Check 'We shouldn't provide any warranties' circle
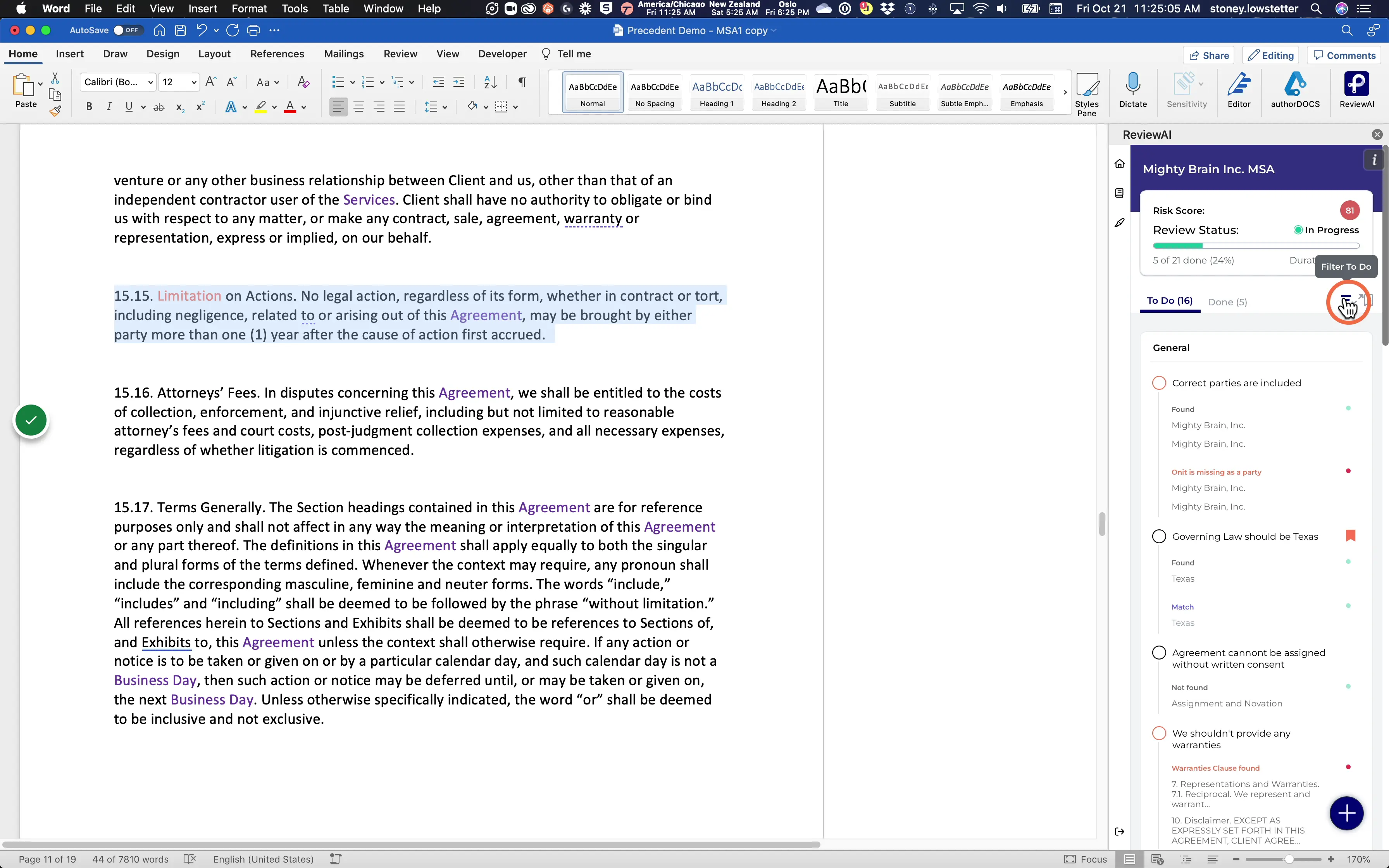 tap(1159, 733)
